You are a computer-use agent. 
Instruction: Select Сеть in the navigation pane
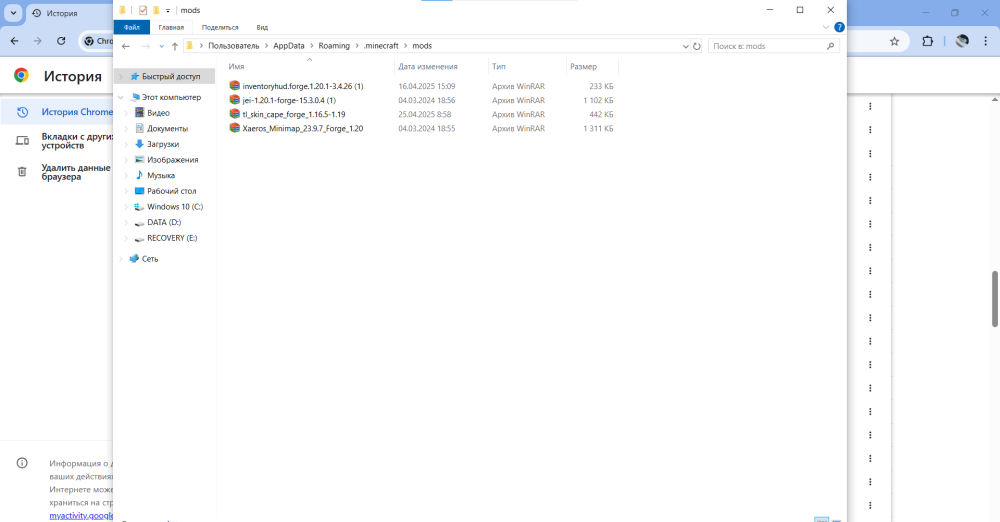click(149, 259)
